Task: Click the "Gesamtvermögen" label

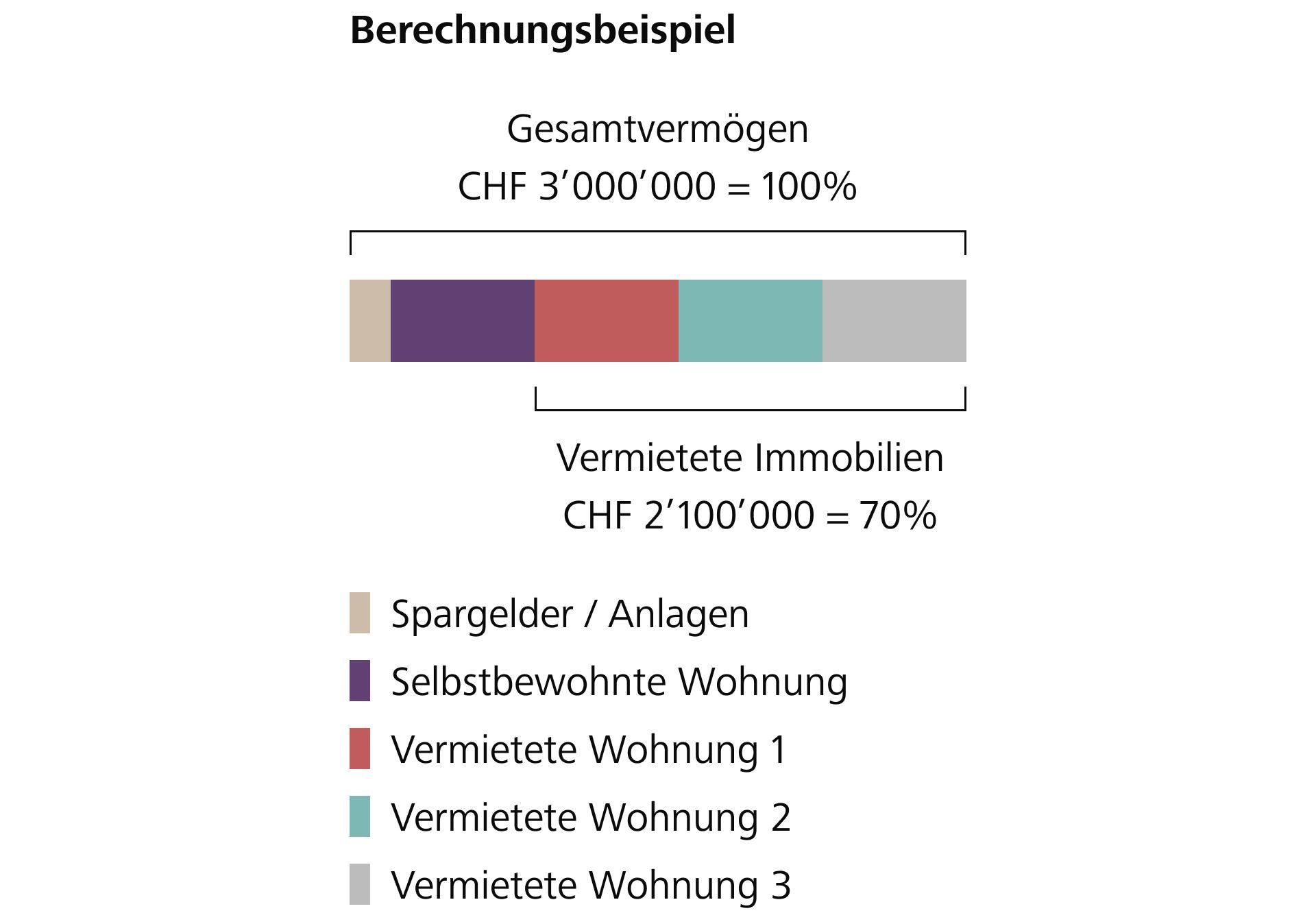Action: tap(658, 129)
